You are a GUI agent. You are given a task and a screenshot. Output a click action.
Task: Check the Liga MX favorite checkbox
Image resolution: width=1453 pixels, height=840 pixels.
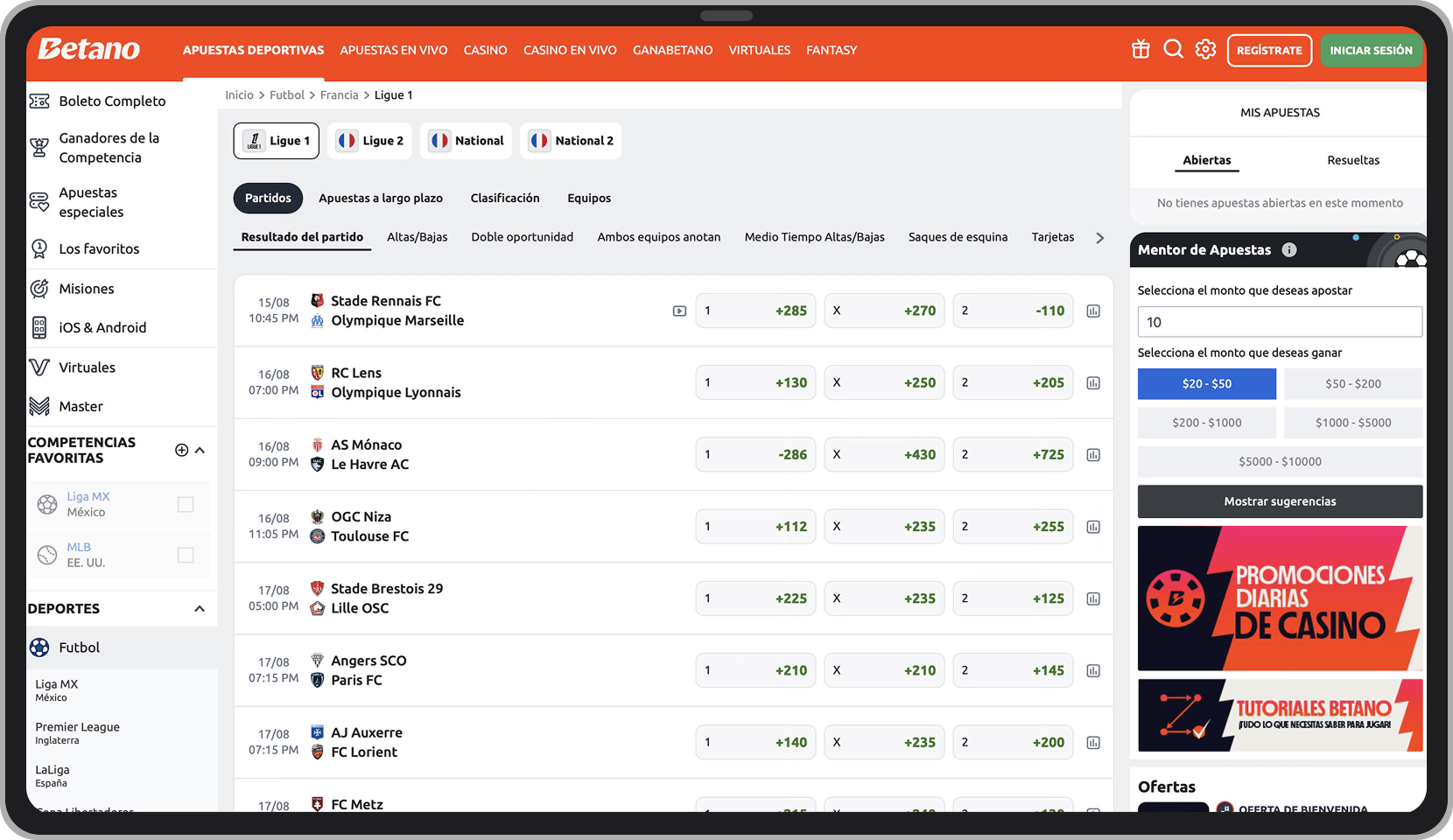click(186, 505)
